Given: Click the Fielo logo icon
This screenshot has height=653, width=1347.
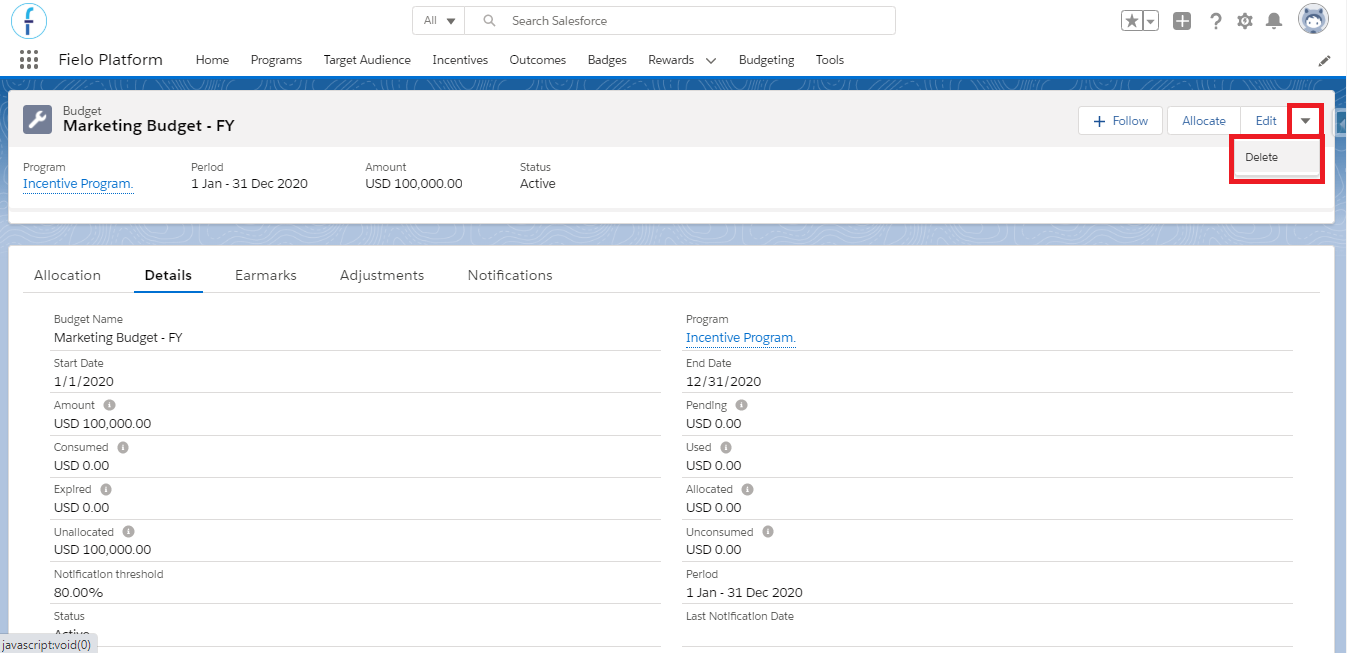Looking at the screenshot, I should click(29, 20).
